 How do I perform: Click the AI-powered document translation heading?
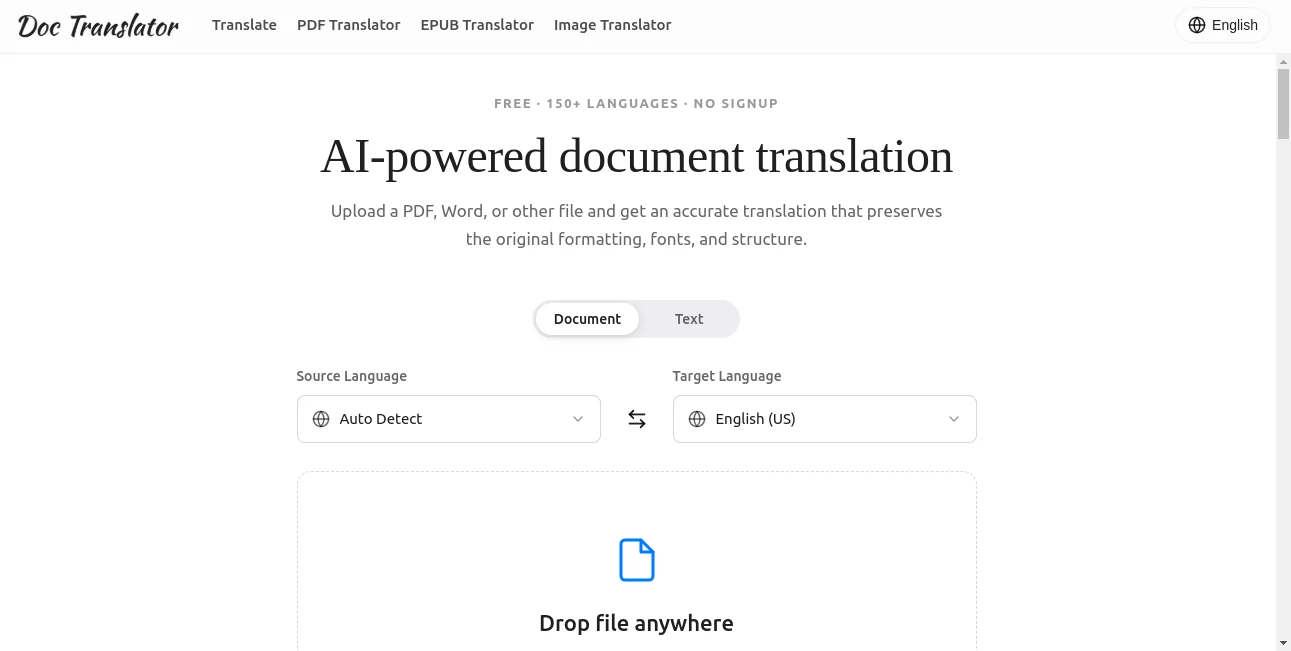637,157
